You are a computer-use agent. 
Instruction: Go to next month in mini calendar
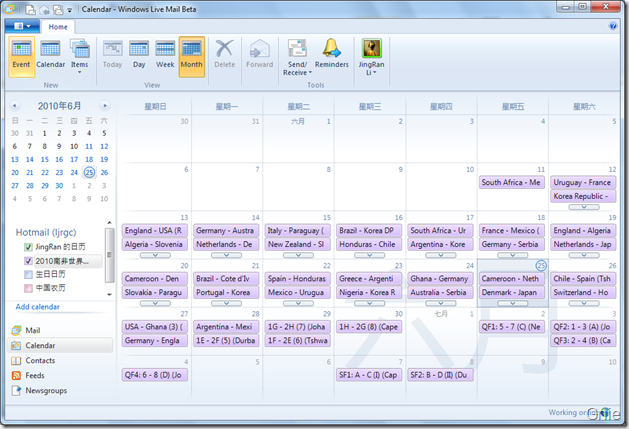pyautogui.click(x=105, y=106)
